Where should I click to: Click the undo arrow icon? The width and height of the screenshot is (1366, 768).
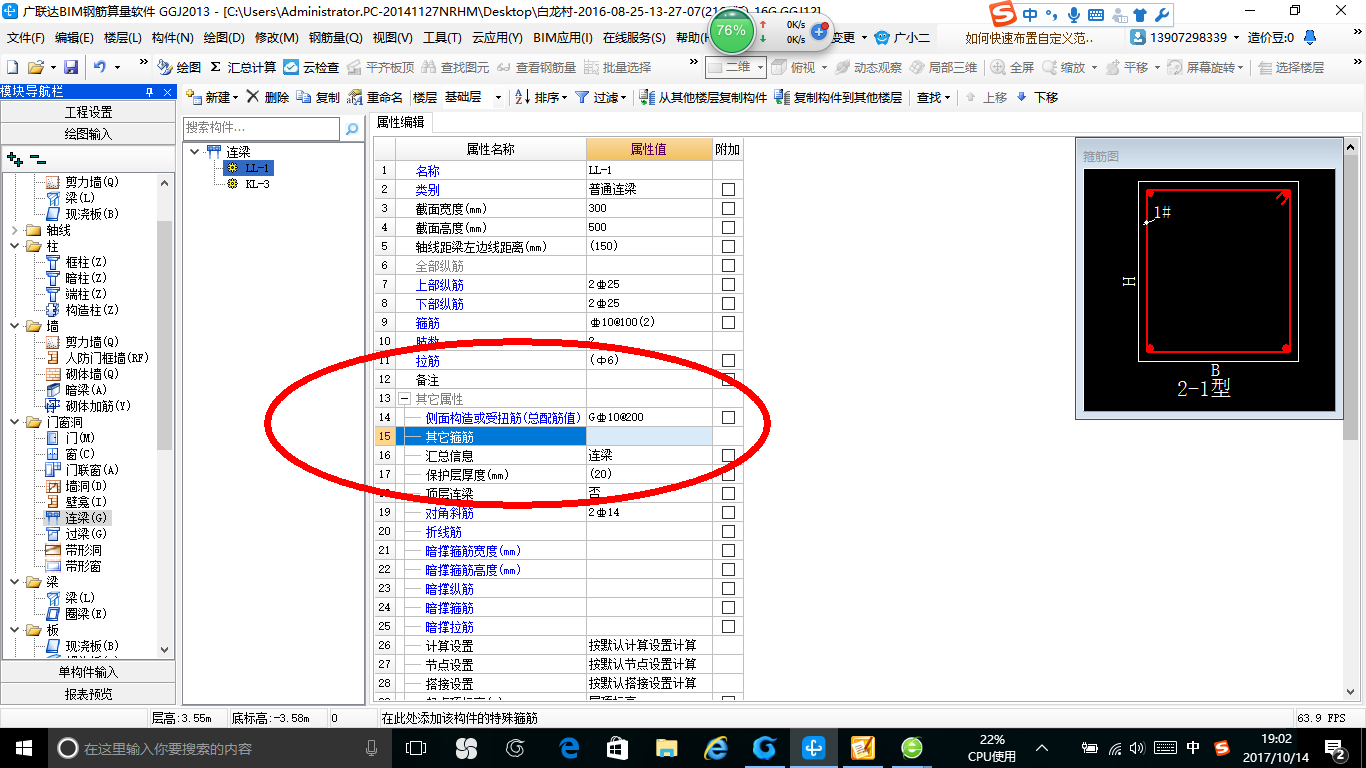100,67
